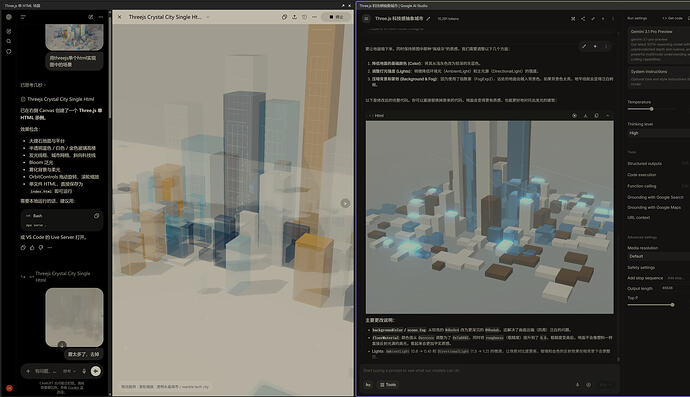
Task: Click Grounding with Google Search label
Action: (x=655, y=197)
